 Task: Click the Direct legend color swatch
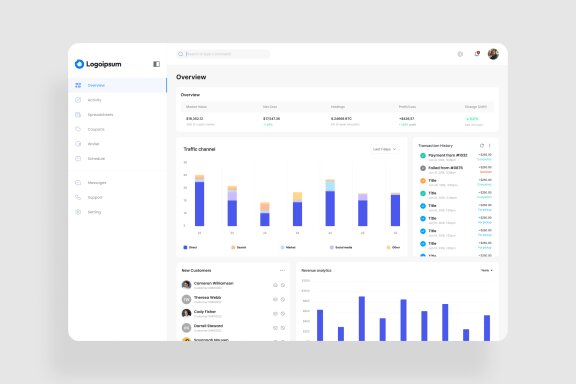pos(185,247)
